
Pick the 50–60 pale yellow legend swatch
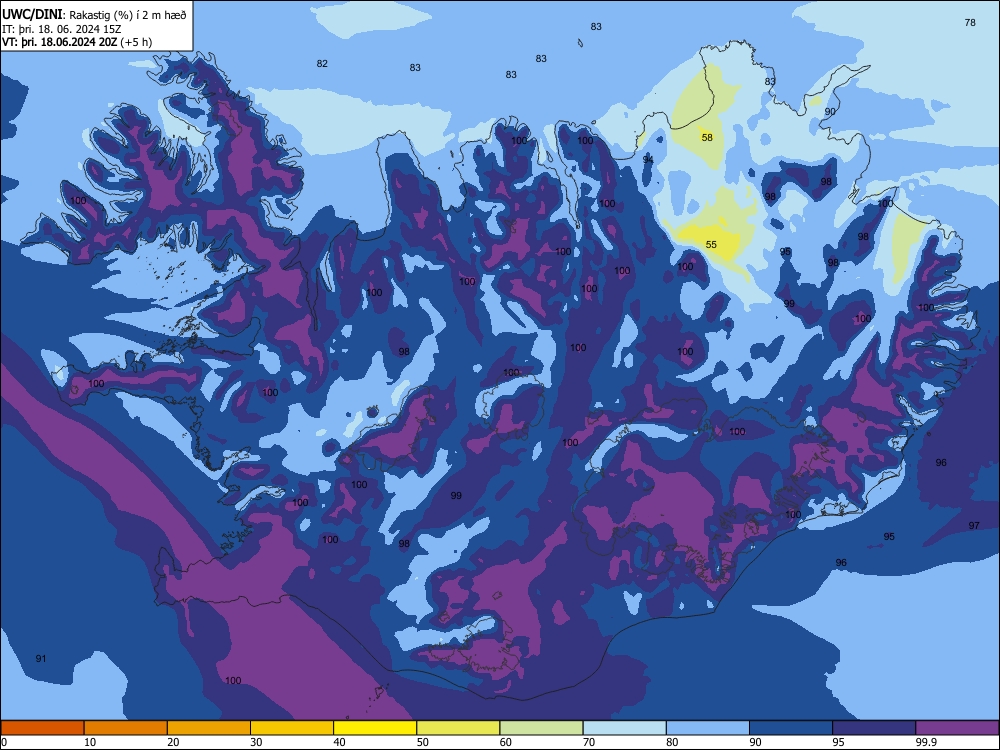click(458, 728)
